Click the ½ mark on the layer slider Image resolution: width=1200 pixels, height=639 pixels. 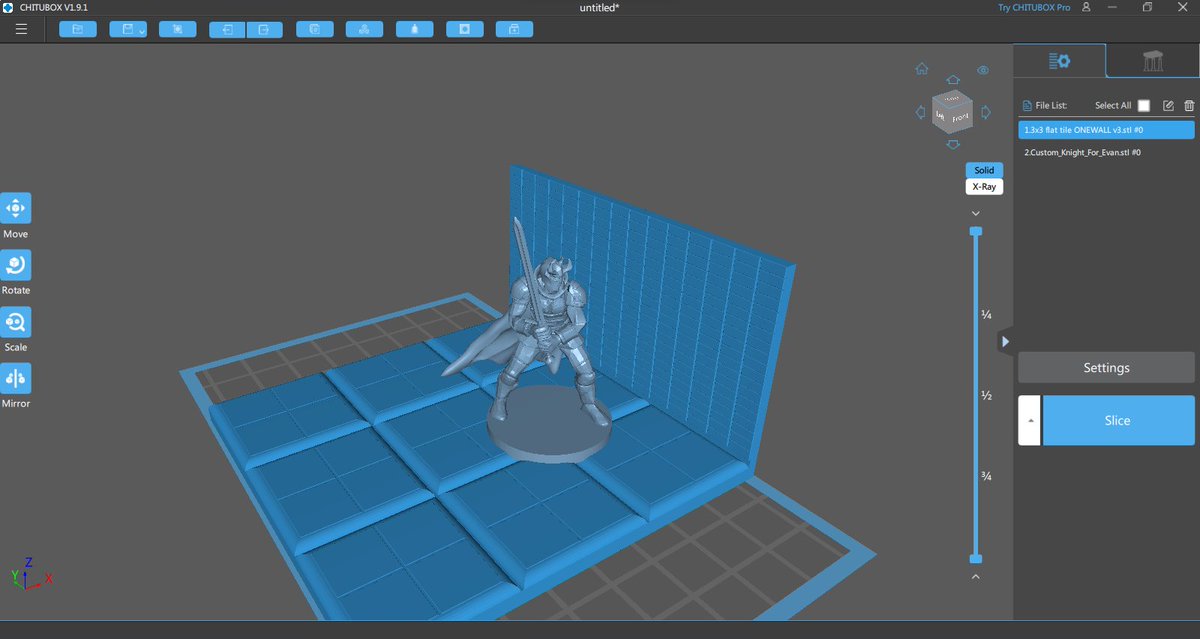pos(986,396)
